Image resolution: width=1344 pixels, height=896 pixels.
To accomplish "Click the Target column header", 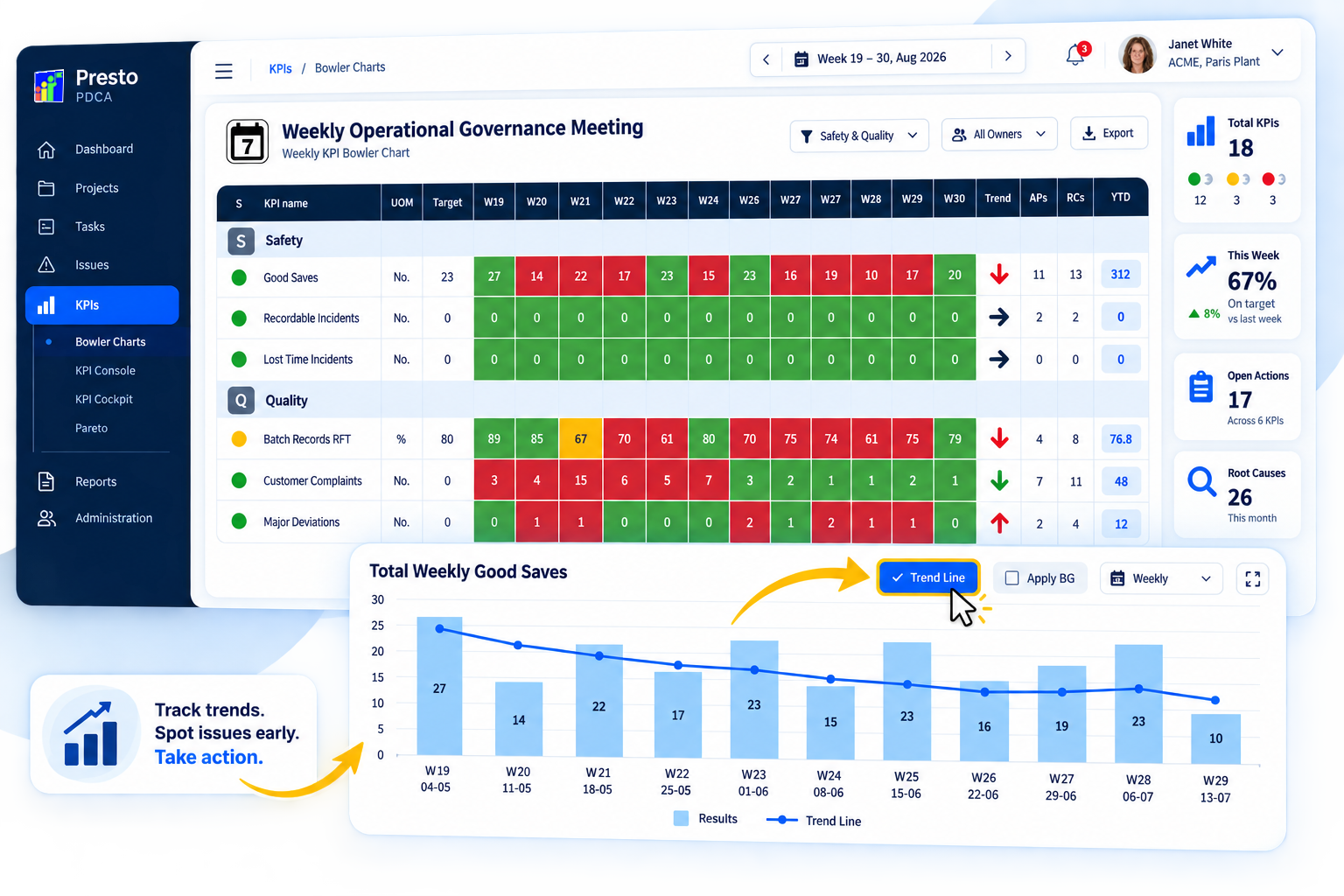I will point(447,202).
